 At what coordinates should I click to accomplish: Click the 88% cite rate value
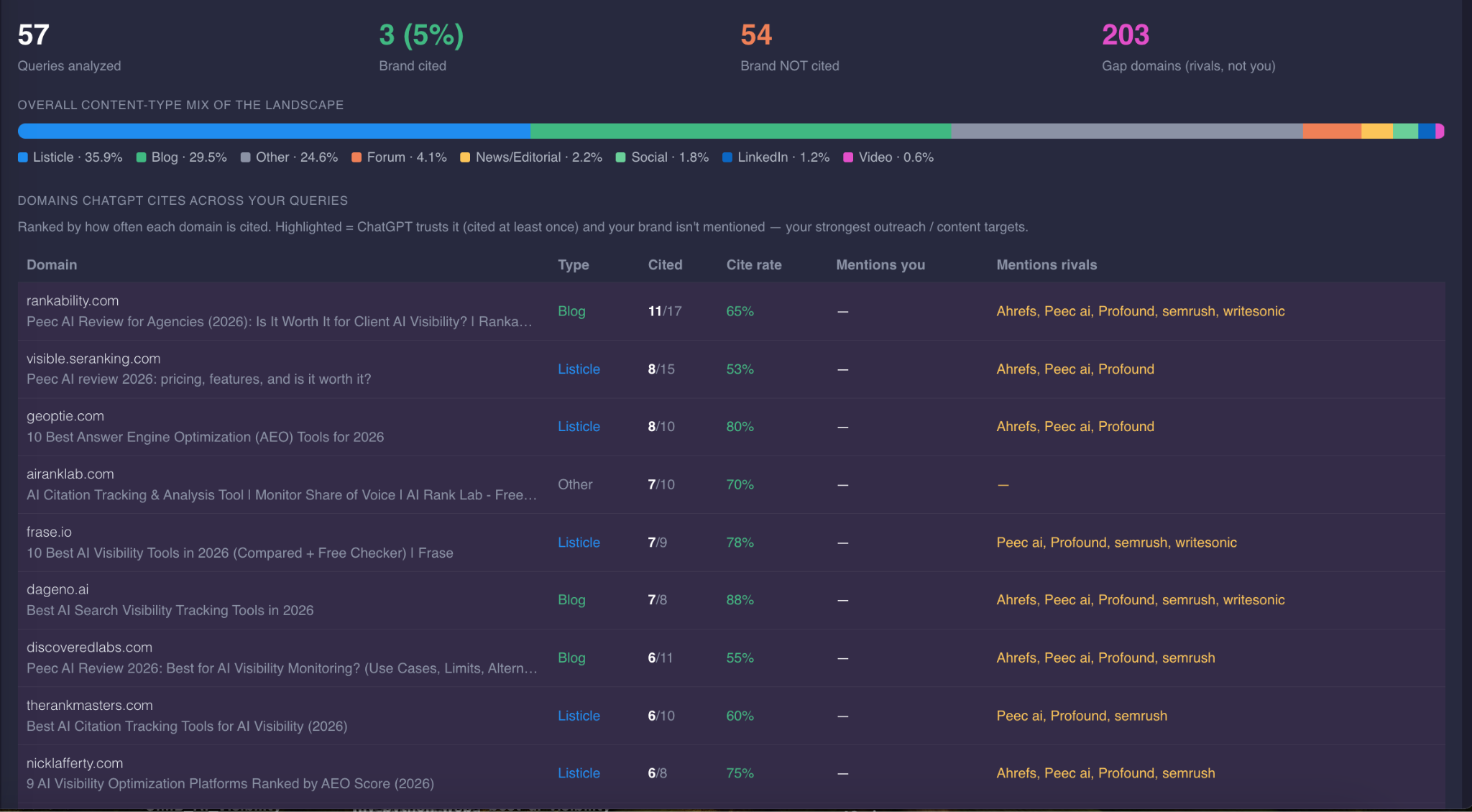tap(740, 600)
